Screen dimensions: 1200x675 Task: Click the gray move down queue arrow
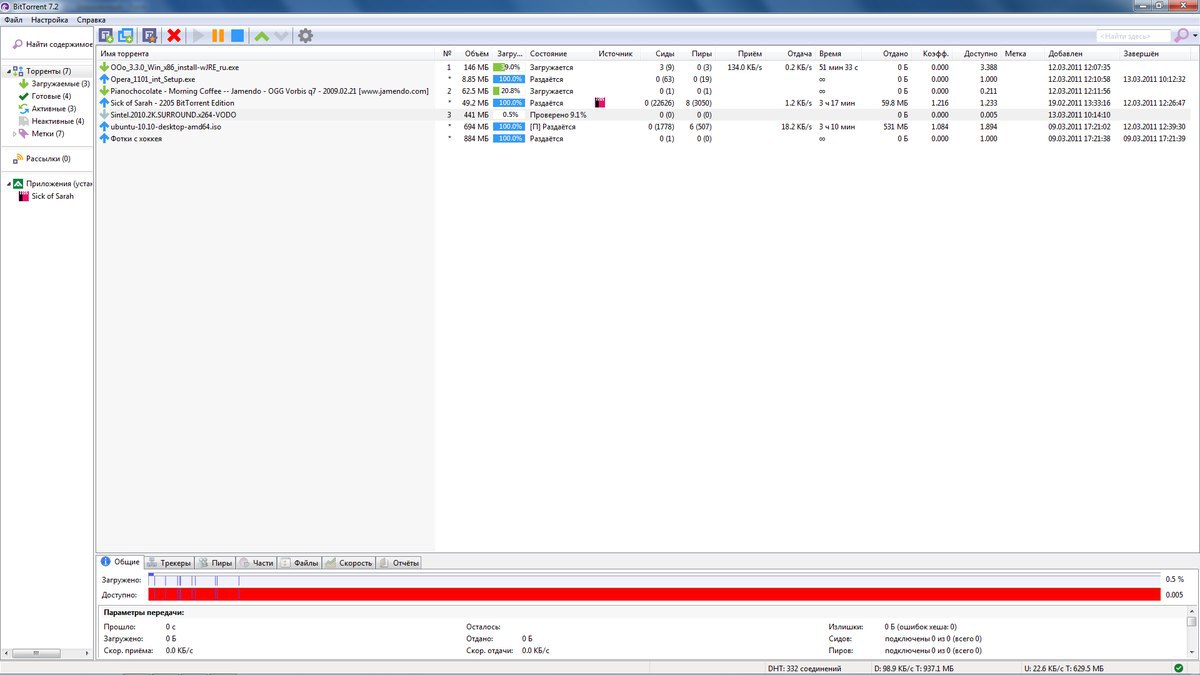(x=281, y=36)
